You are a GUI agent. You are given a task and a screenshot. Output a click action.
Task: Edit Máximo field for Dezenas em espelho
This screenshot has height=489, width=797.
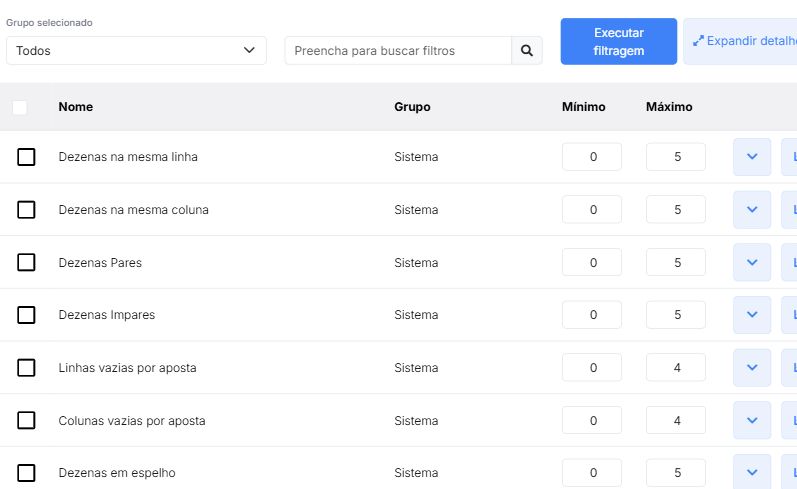(x=676, y=473)
